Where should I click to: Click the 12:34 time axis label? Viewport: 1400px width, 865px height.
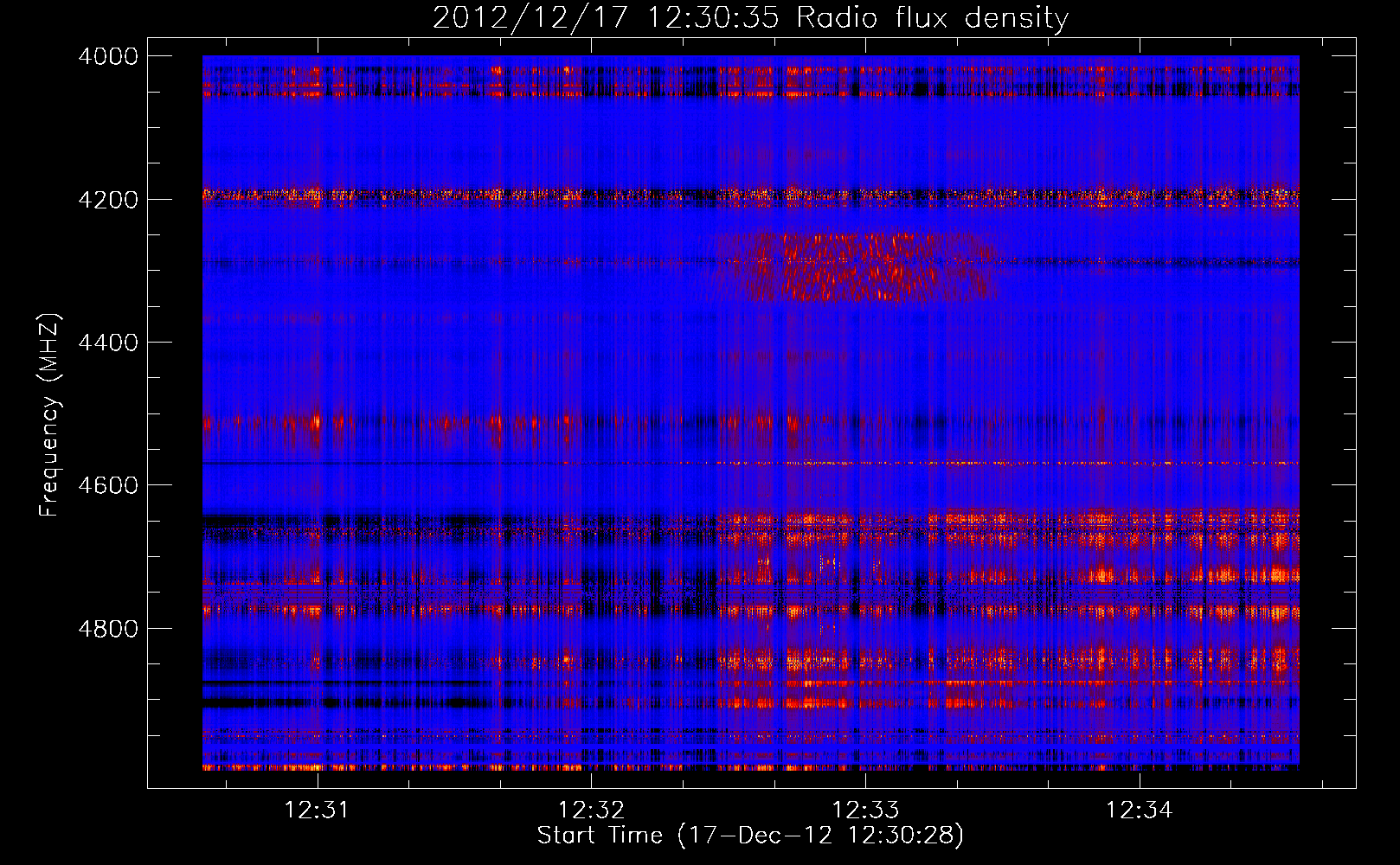pos(1140,810)
